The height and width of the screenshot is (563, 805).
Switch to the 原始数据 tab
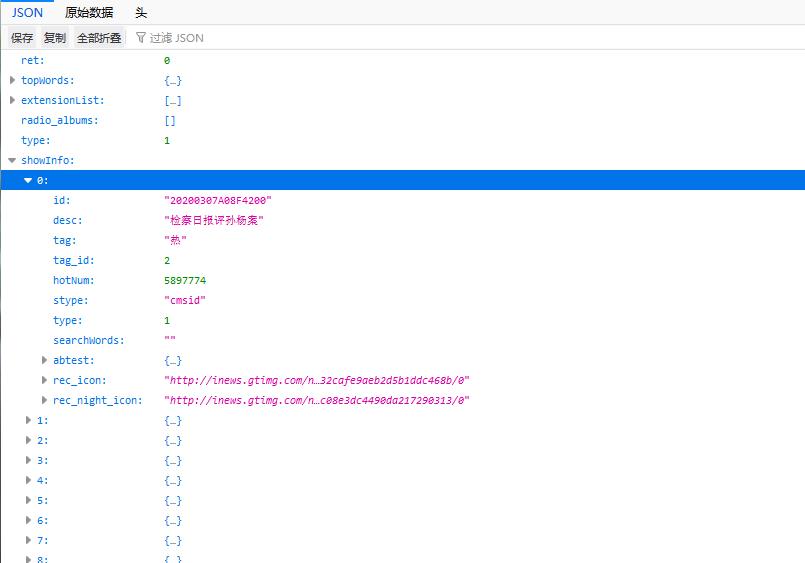pyautogui.click(x=89, y=13)
